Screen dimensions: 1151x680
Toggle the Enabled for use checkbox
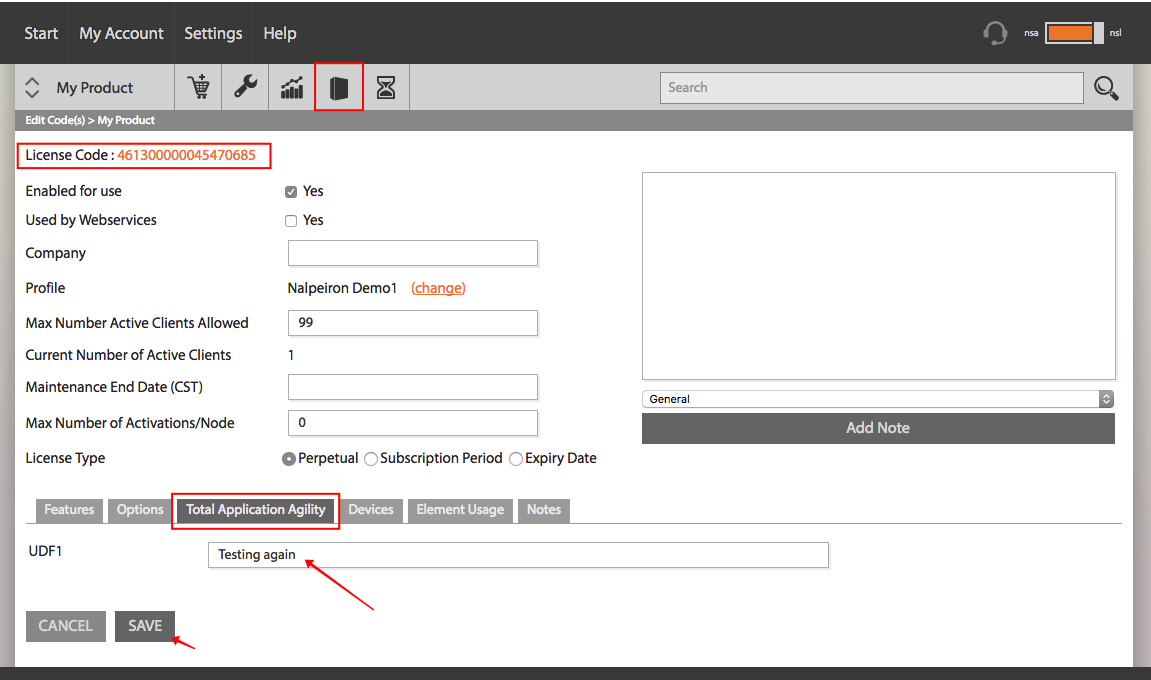coord(291,192)
